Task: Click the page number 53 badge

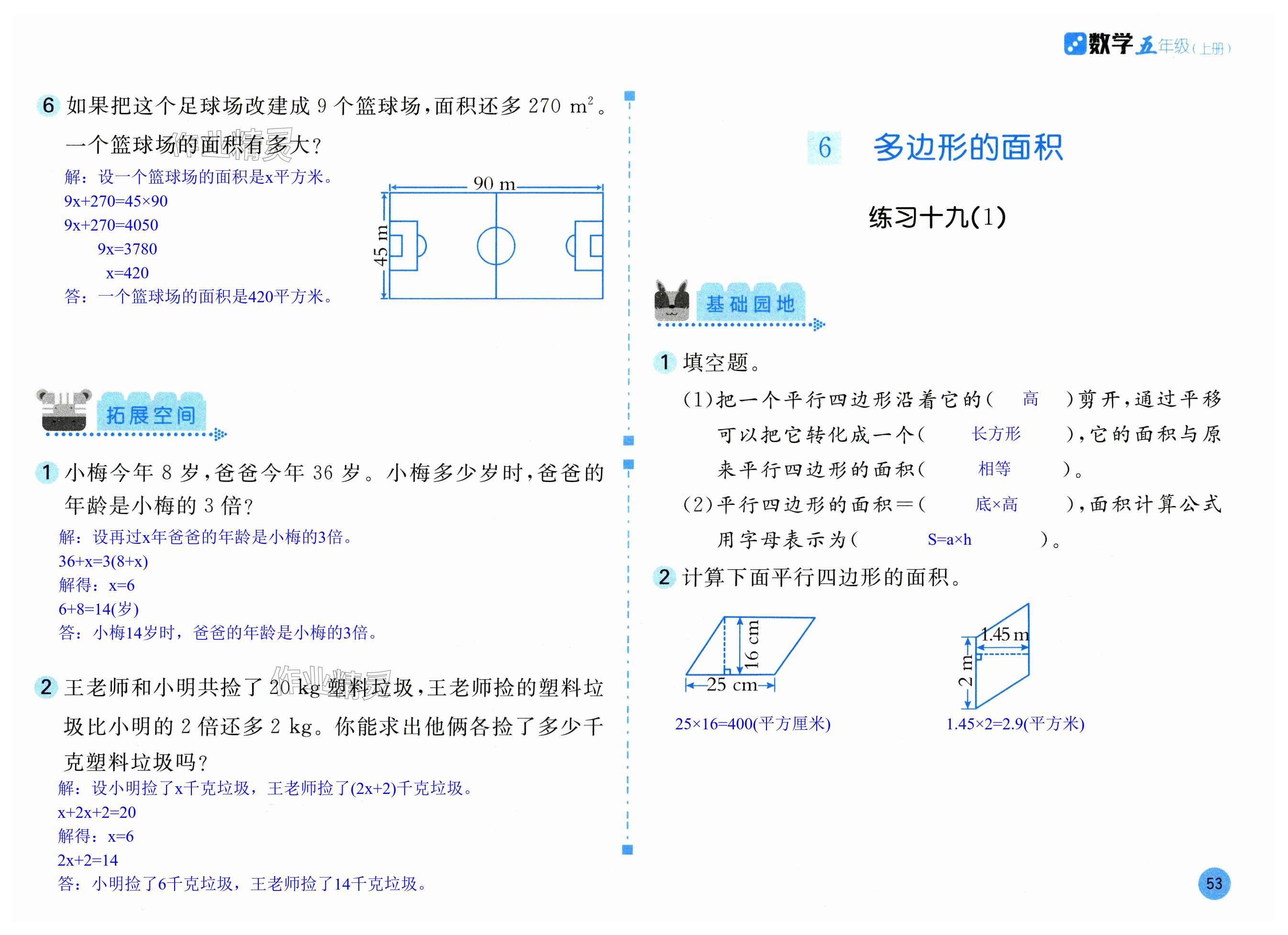Action: [x=1214, y=883]
